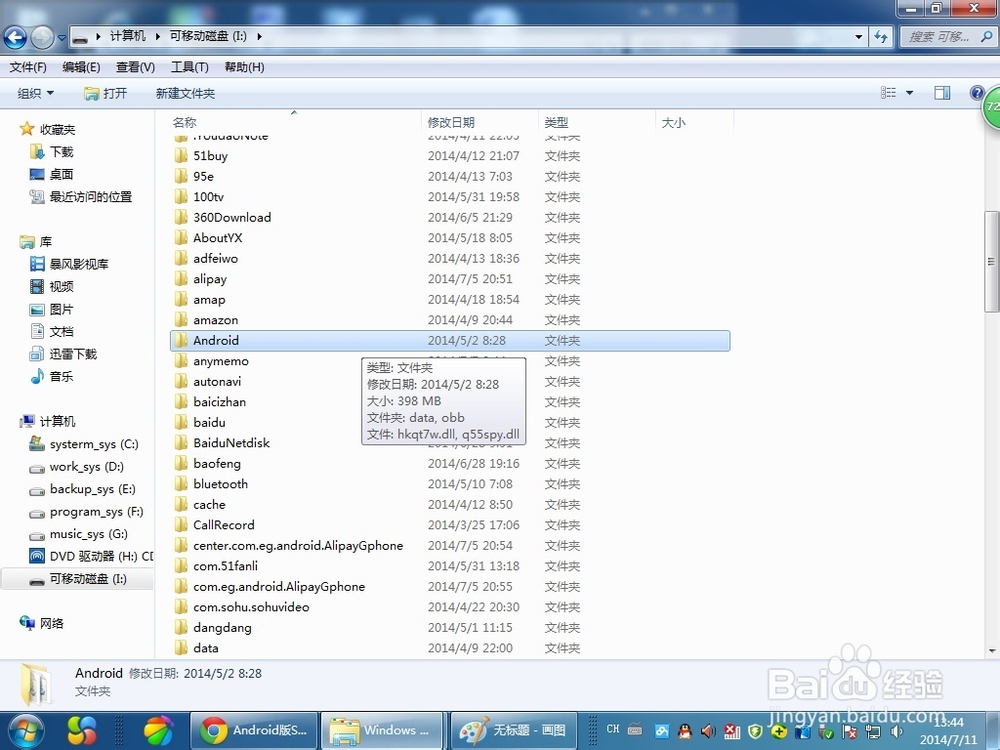Open Help via the question mark icon
The width and height of the screenshot is (1000, 750).
976,93
